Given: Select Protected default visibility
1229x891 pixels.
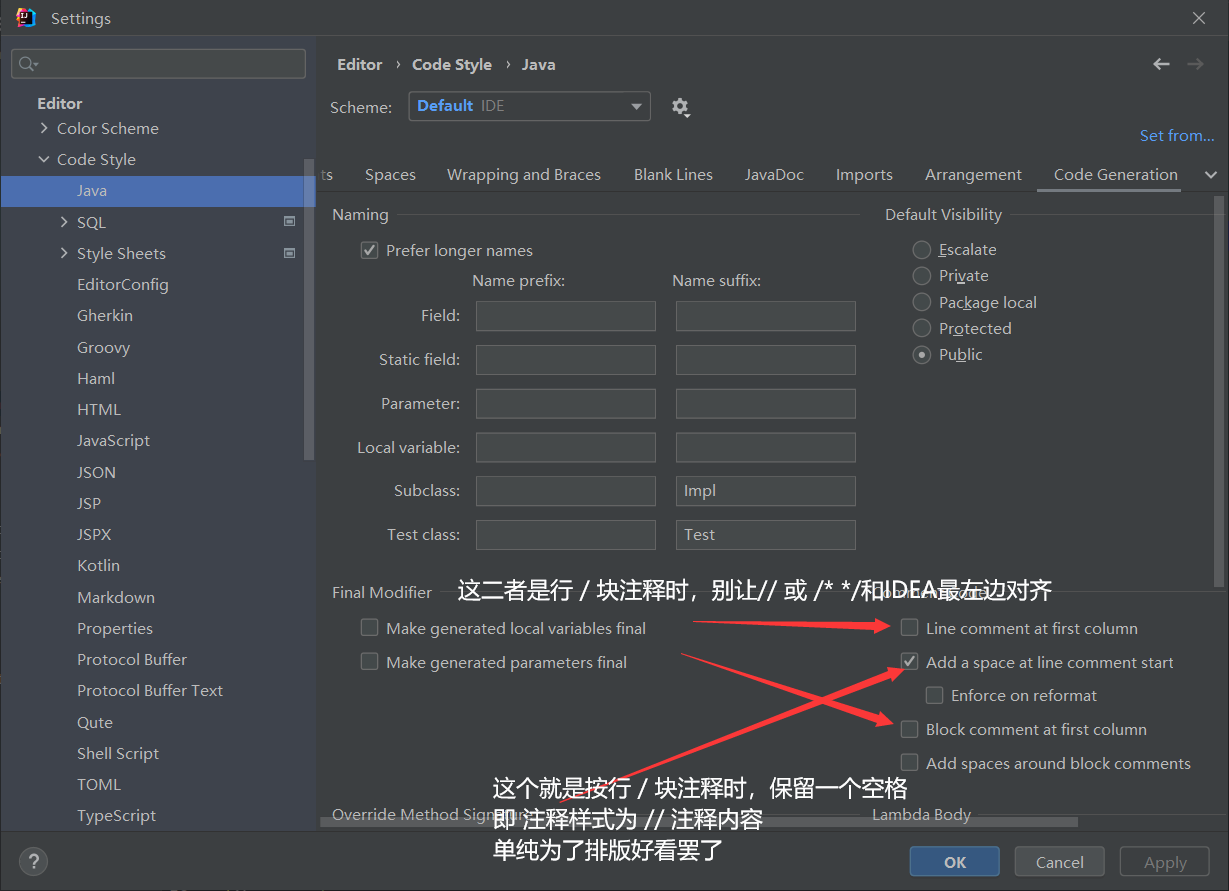Looking at the screenshot, I should (x=922, y=328).
